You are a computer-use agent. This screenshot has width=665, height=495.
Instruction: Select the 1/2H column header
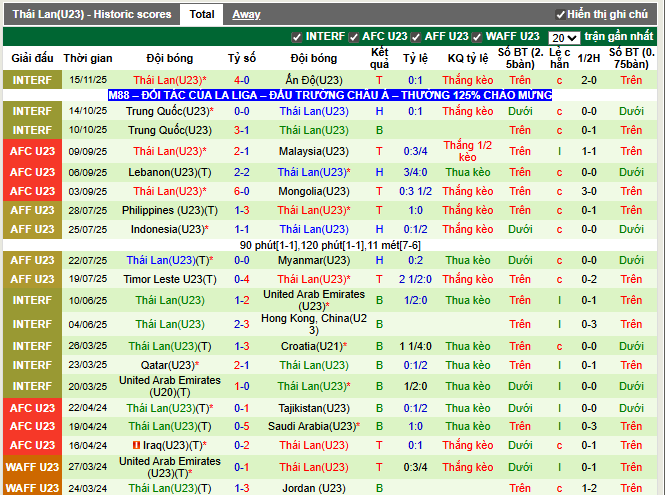[x=589, y=58]
